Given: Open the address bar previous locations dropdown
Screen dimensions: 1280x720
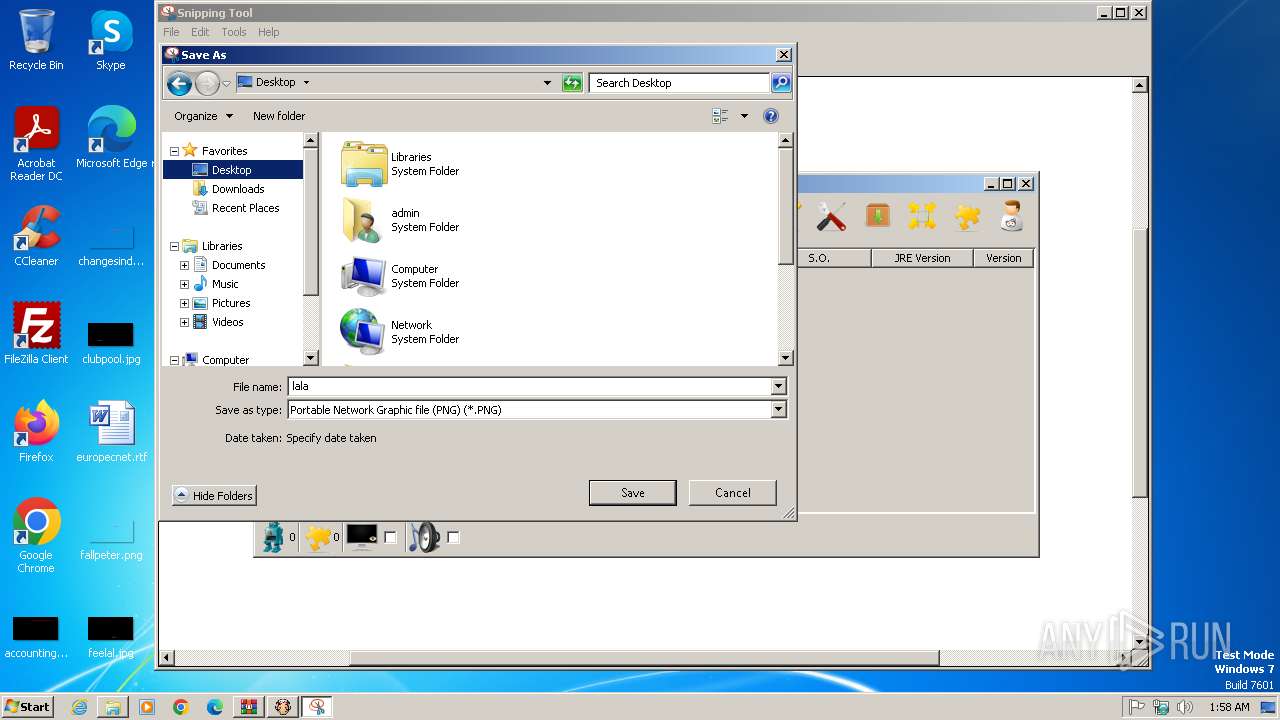Looking at the screenshot, I should [x=547, y=83].
